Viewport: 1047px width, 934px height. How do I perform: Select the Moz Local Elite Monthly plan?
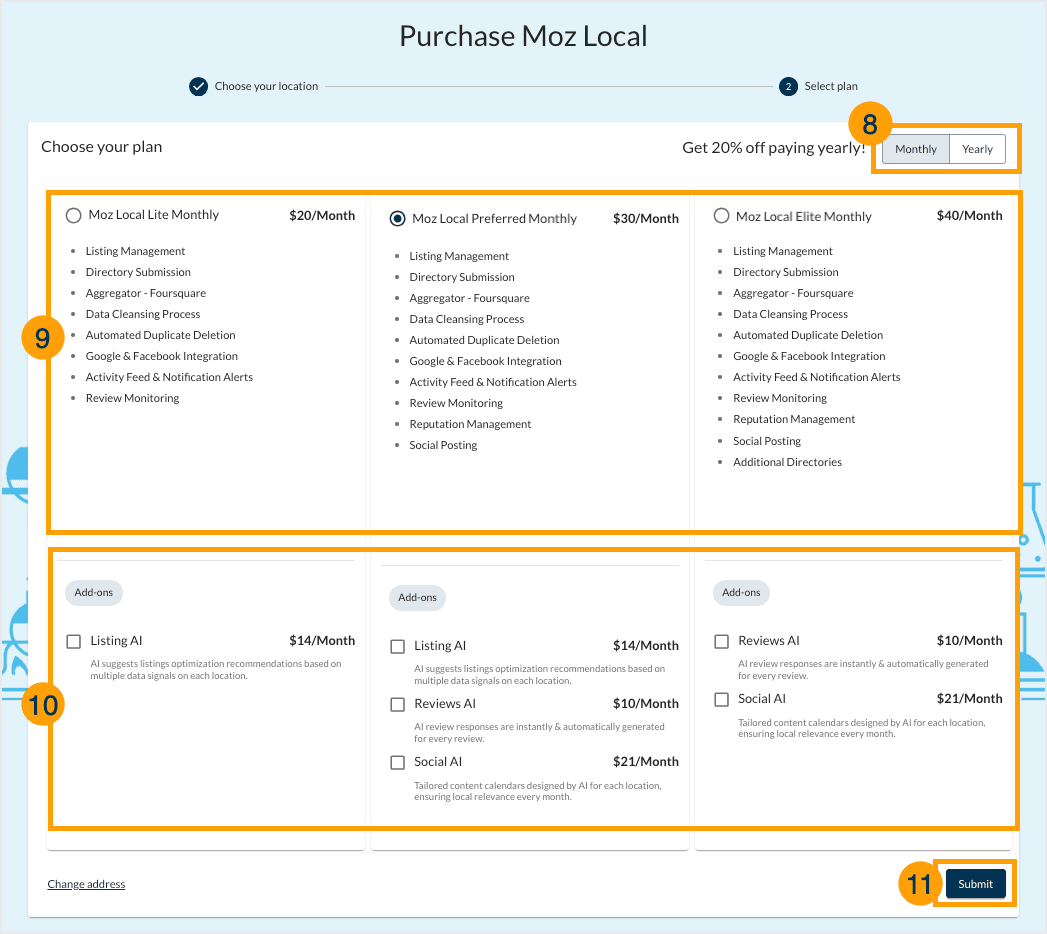(x=721, y=215)
